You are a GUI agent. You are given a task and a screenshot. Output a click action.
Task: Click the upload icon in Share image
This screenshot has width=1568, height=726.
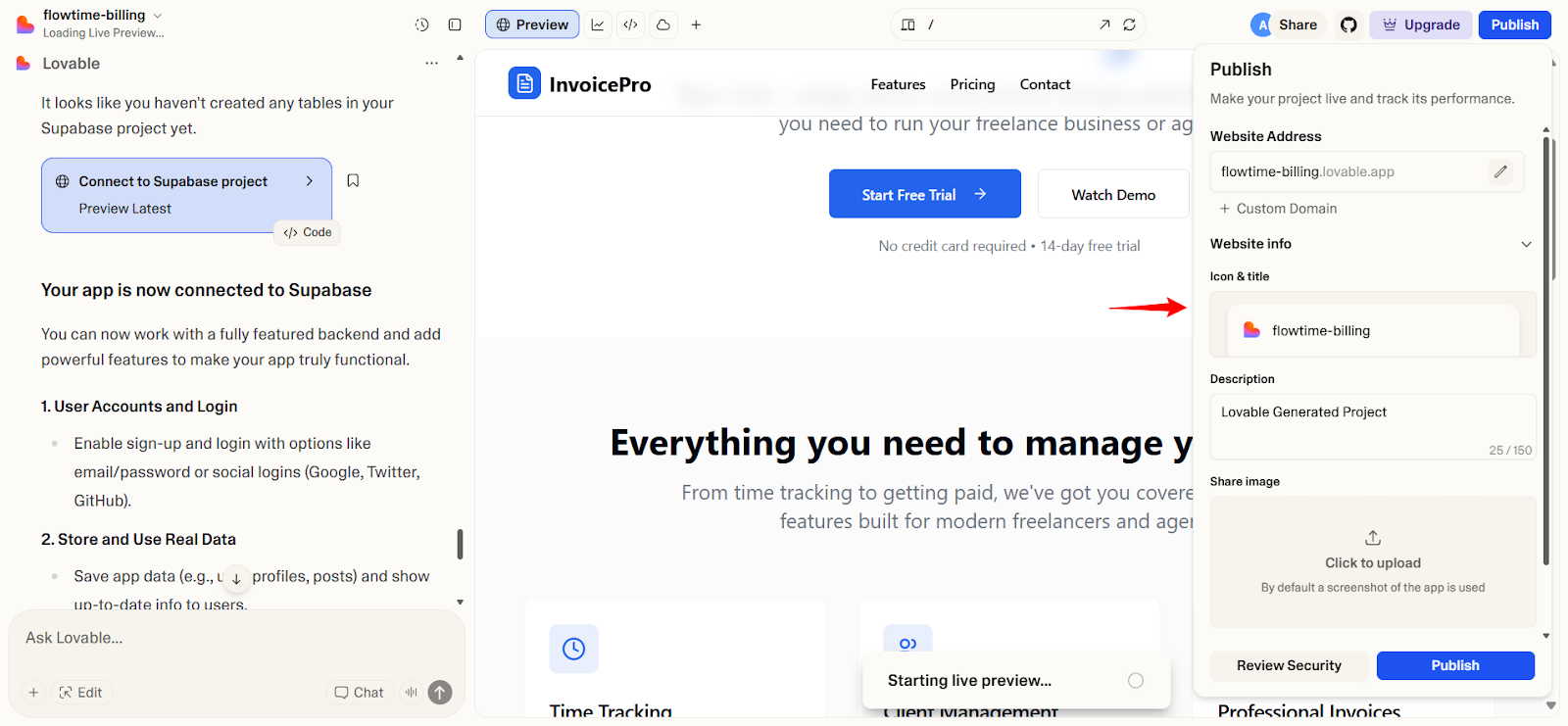tap(1373, 538)
